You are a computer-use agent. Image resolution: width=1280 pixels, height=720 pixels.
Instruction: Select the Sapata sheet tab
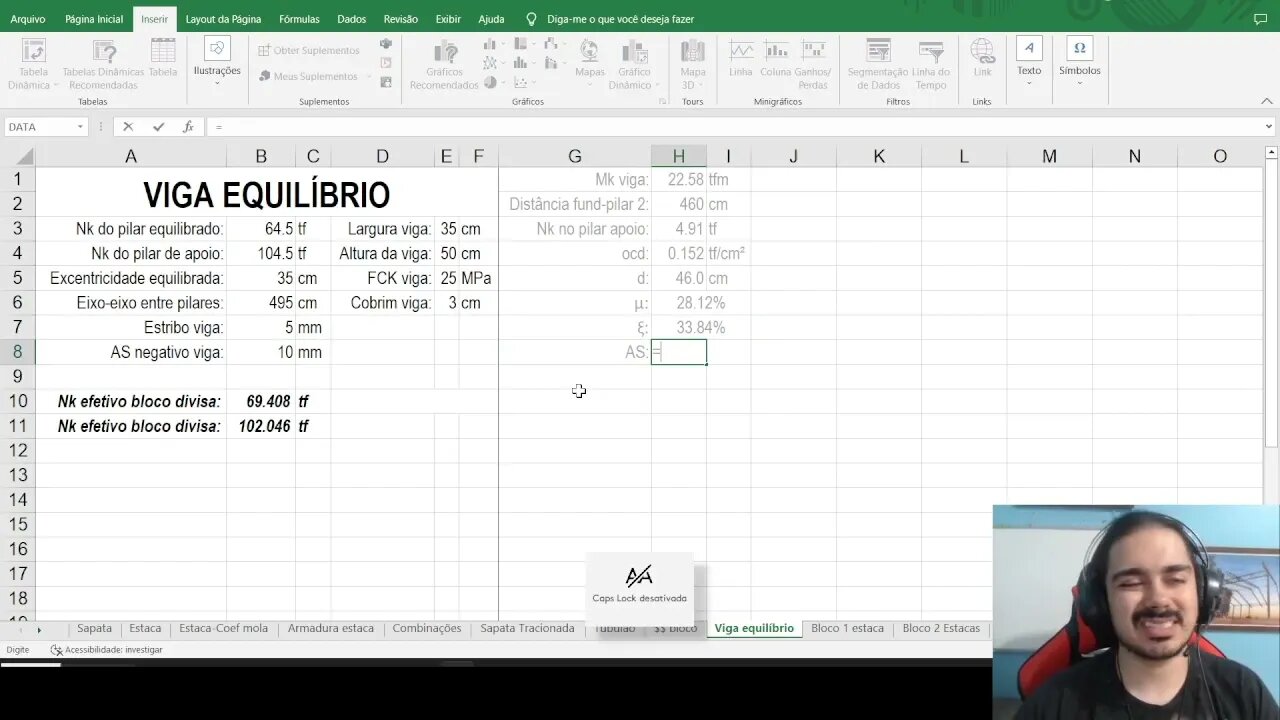[94, 628]
